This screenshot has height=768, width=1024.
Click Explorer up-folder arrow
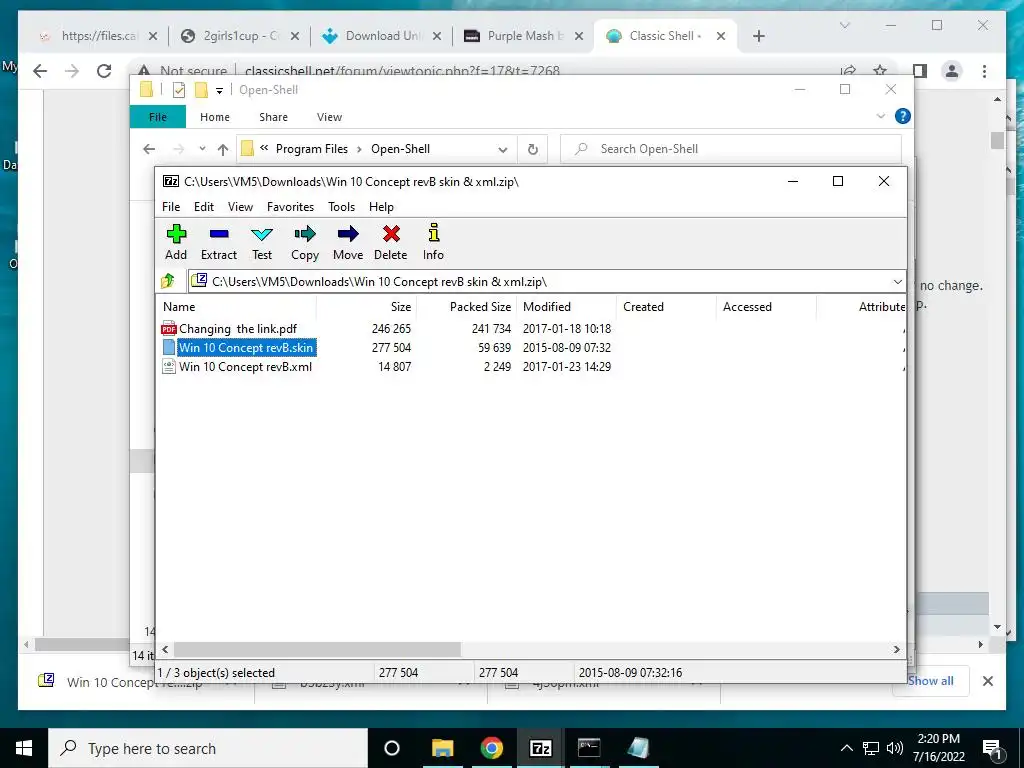tap(223, 150)
